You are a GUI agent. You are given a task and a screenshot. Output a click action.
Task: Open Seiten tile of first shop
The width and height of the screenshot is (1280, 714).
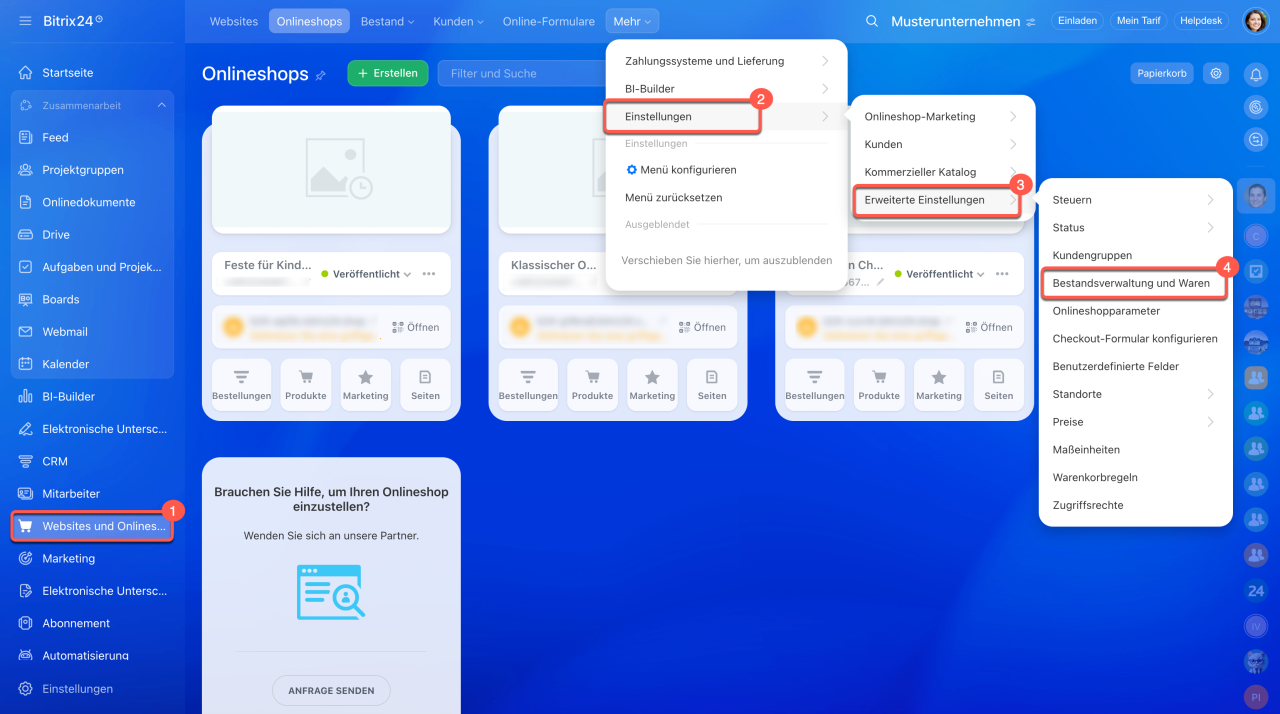tap(425, 385)
